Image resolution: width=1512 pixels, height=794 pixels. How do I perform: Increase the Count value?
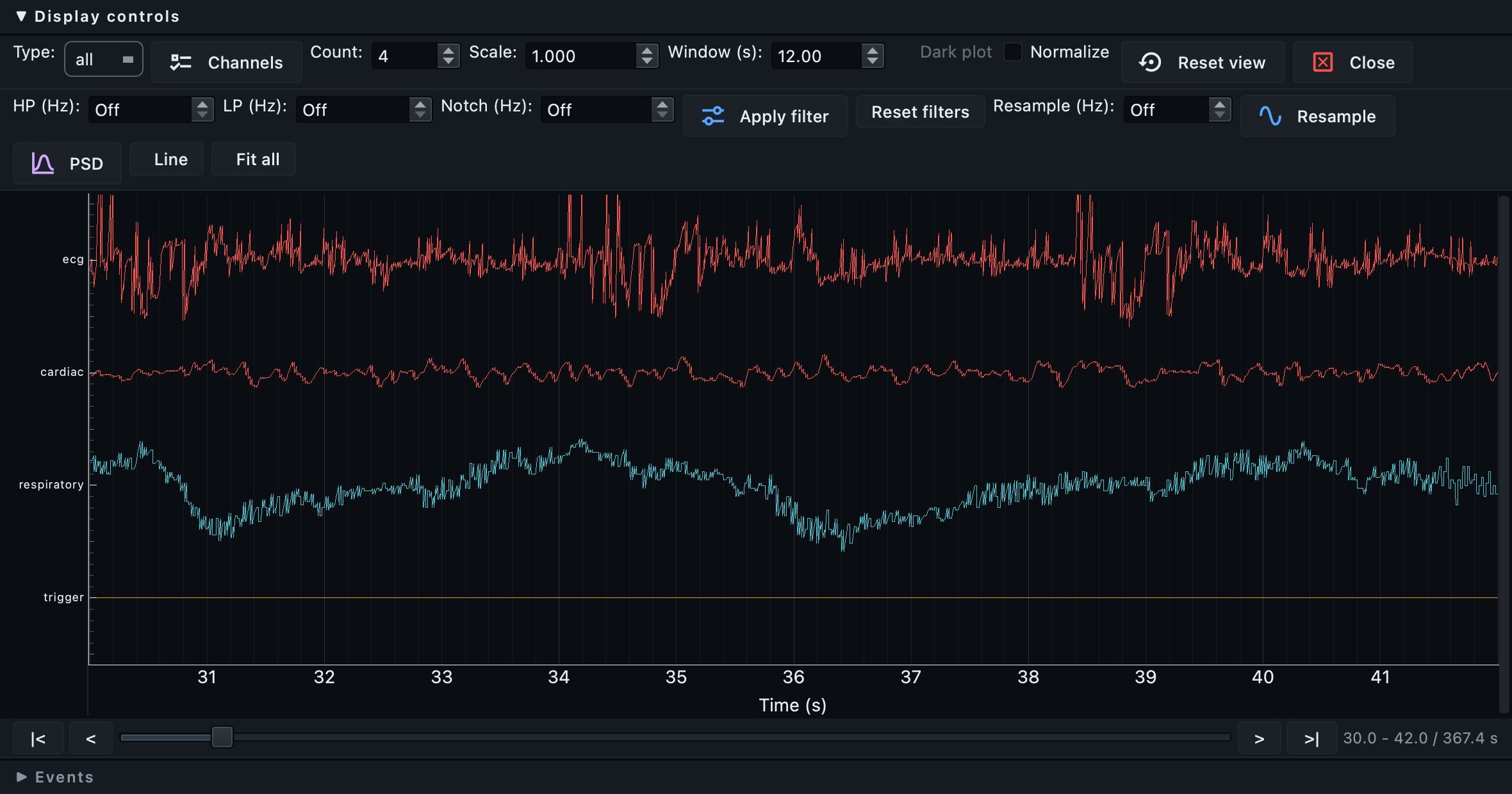coord(448,50)
